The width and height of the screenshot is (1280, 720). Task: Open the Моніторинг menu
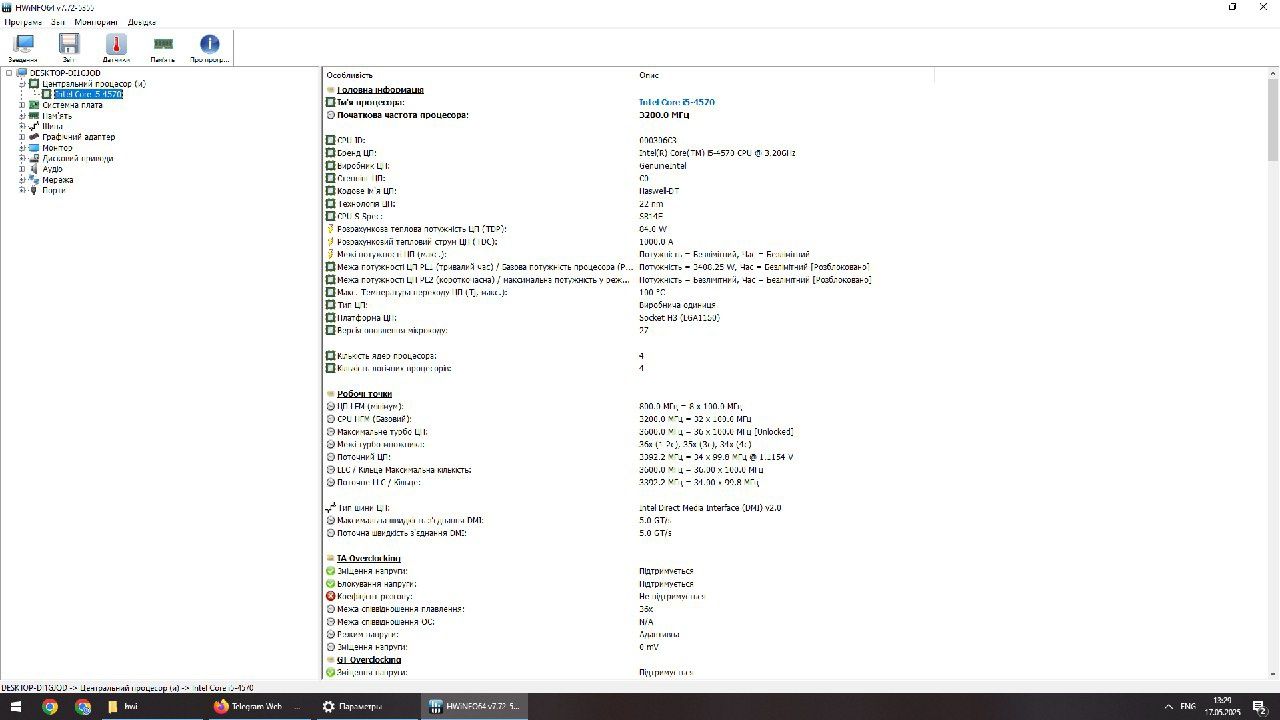(96, 22)
